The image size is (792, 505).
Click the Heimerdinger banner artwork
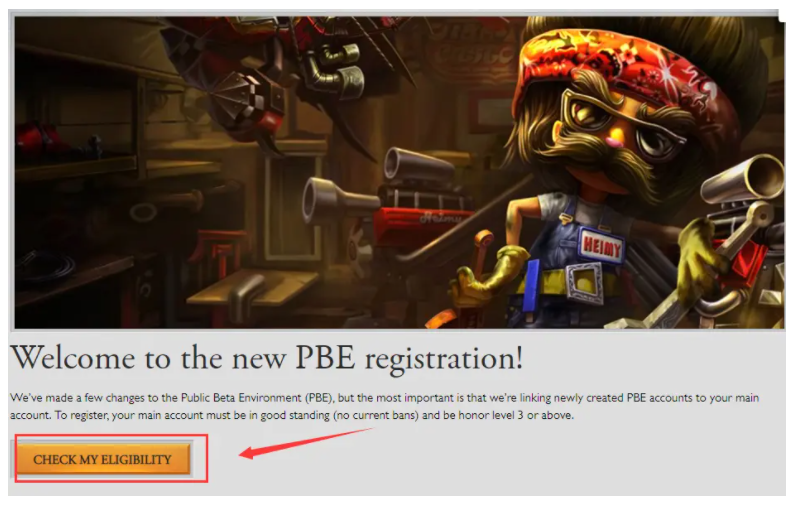[399, 172]
